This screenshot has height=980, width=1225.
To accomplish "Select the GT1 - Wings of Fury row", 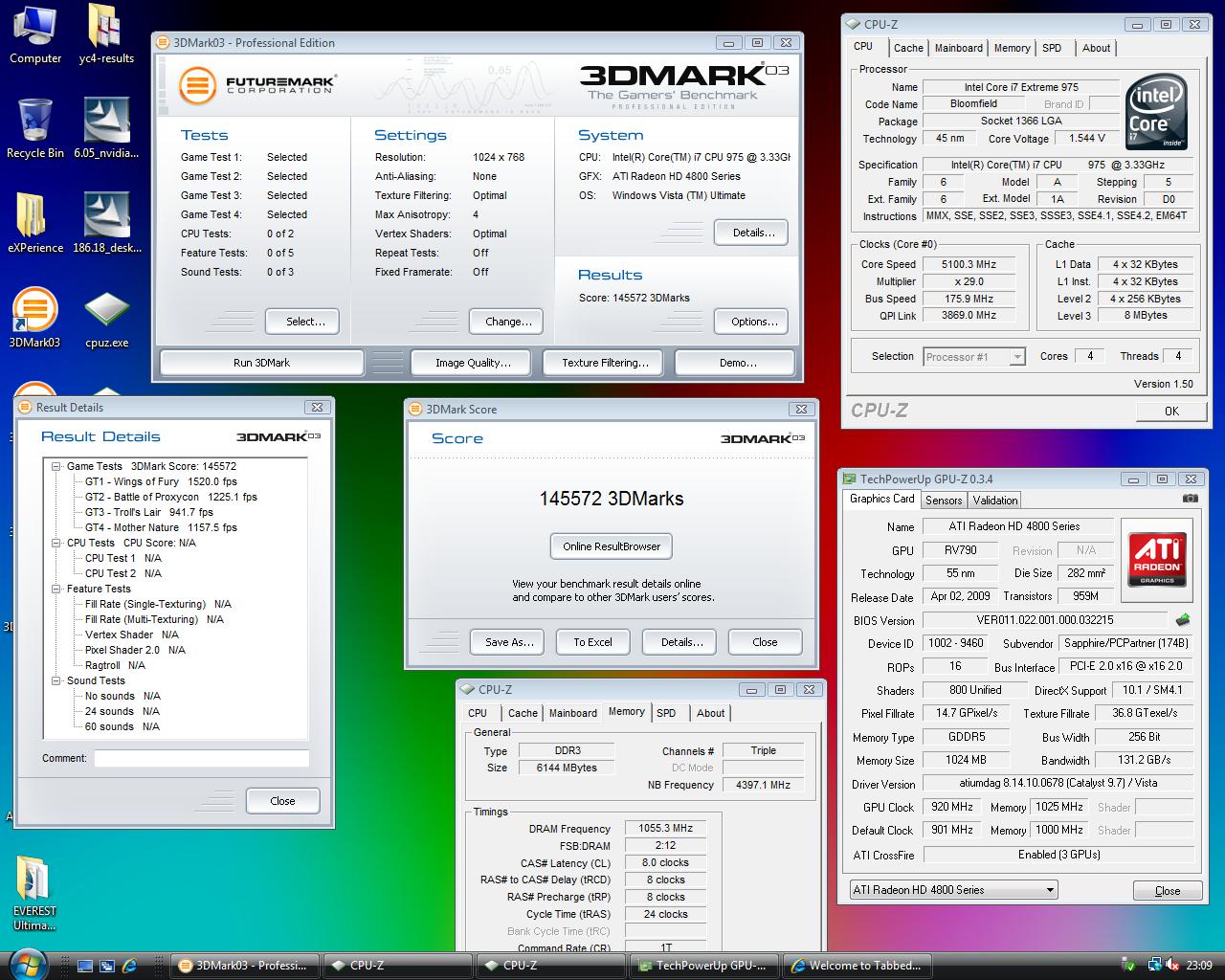I will [161, 481].
